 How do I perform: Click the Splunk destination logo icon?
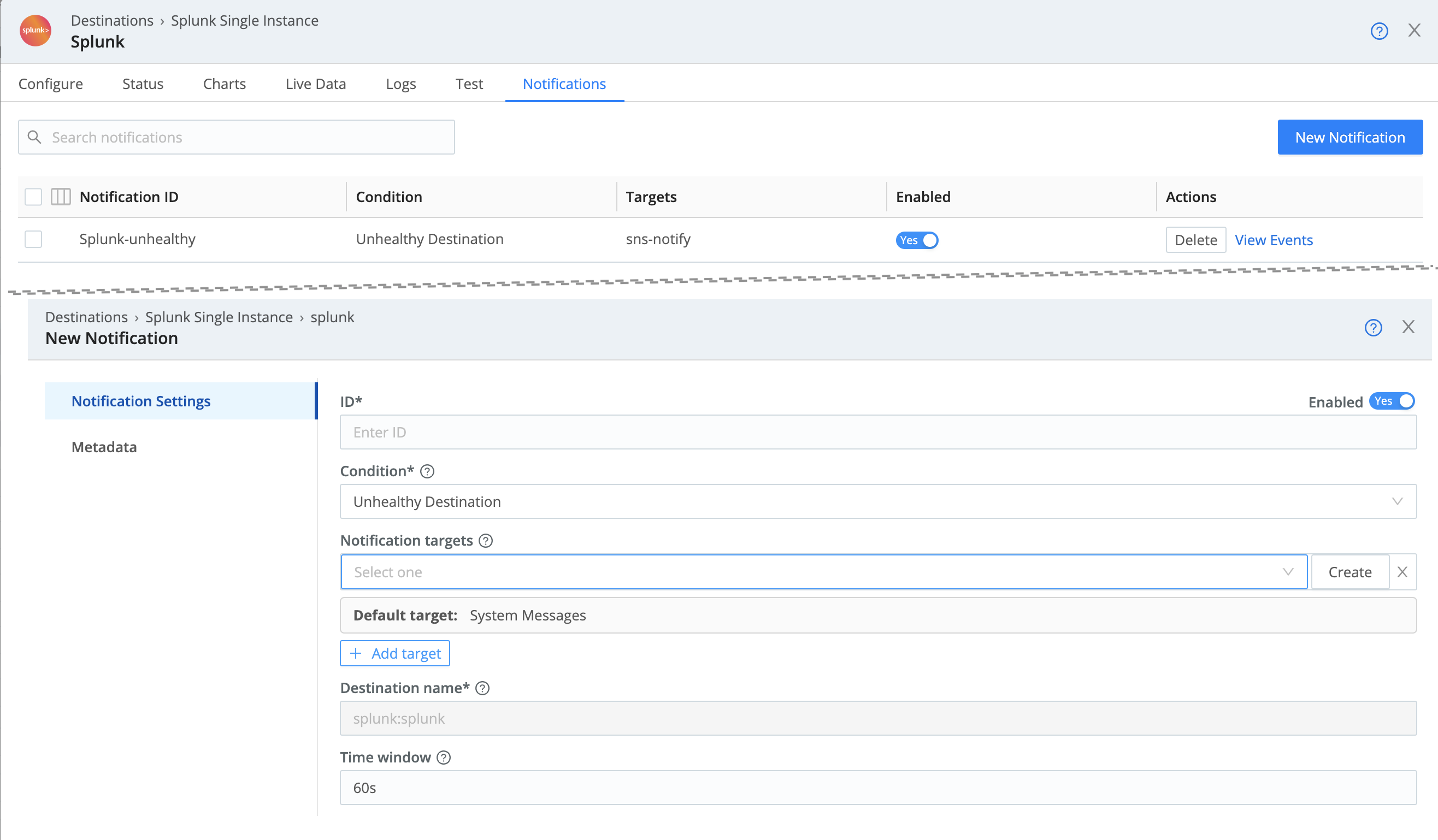pos(34,31)
